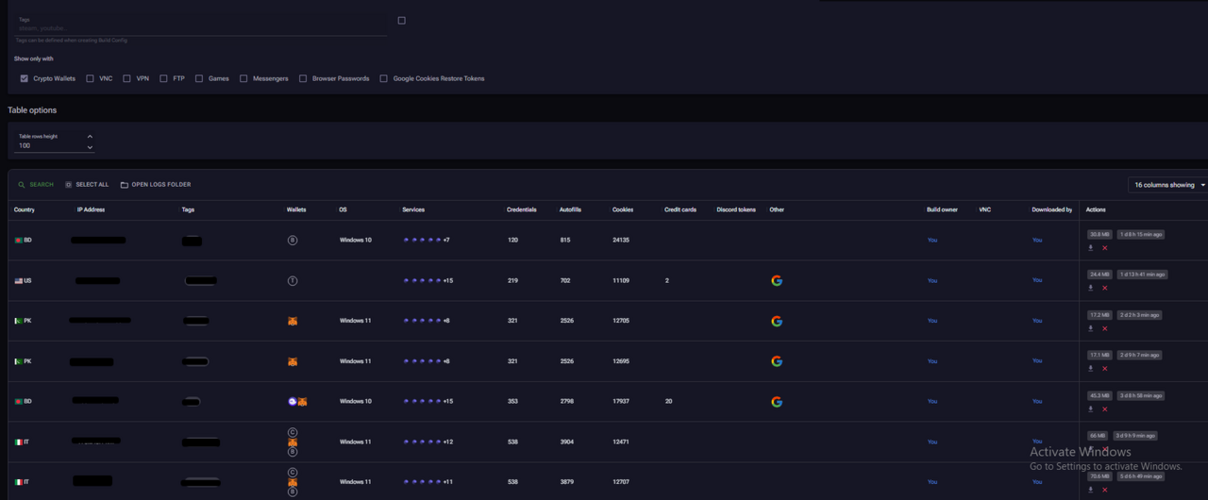
Task: Increase table rows height with the up arrow
Action: [x=90, y=137]
